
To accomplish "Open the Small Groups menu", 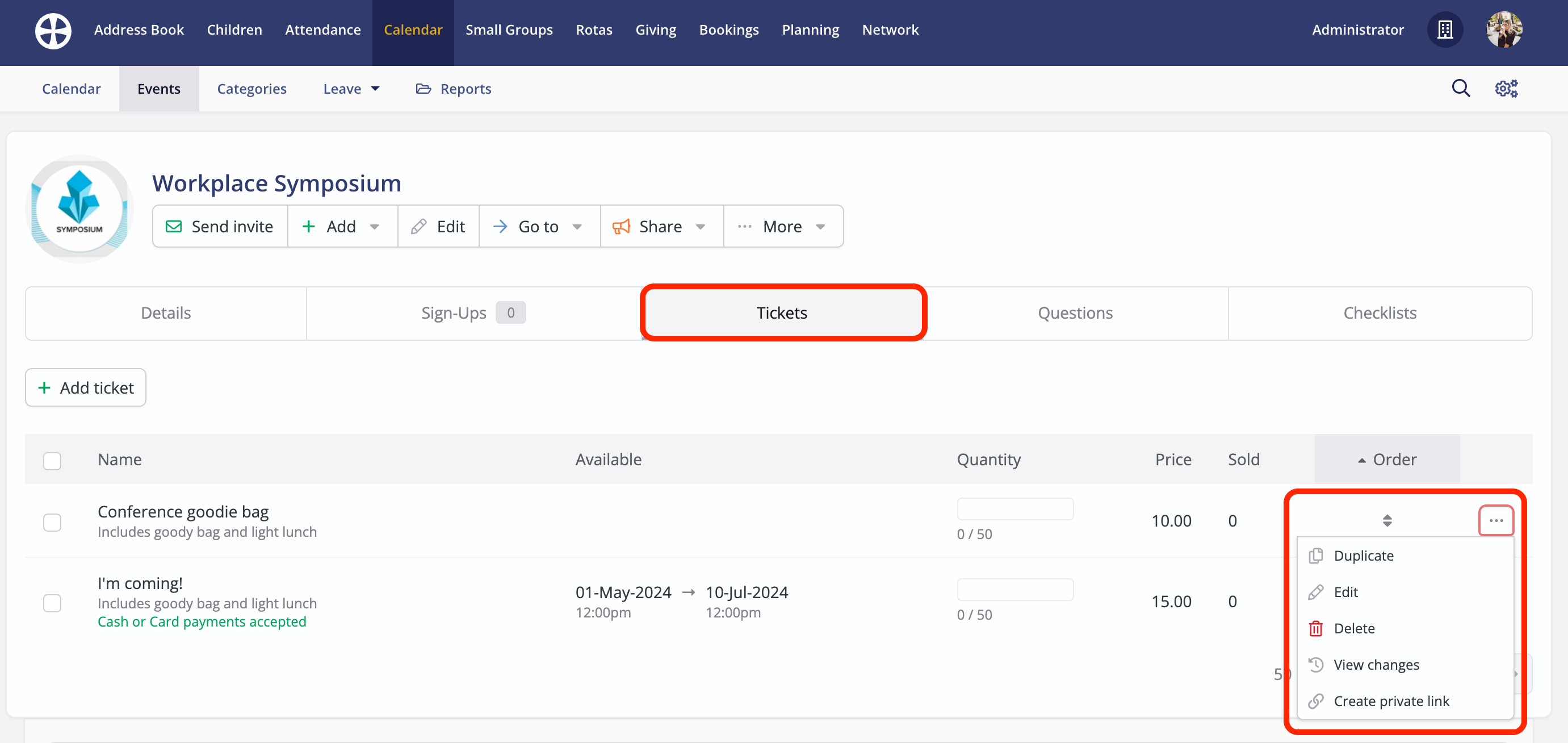I will point(509,29).
